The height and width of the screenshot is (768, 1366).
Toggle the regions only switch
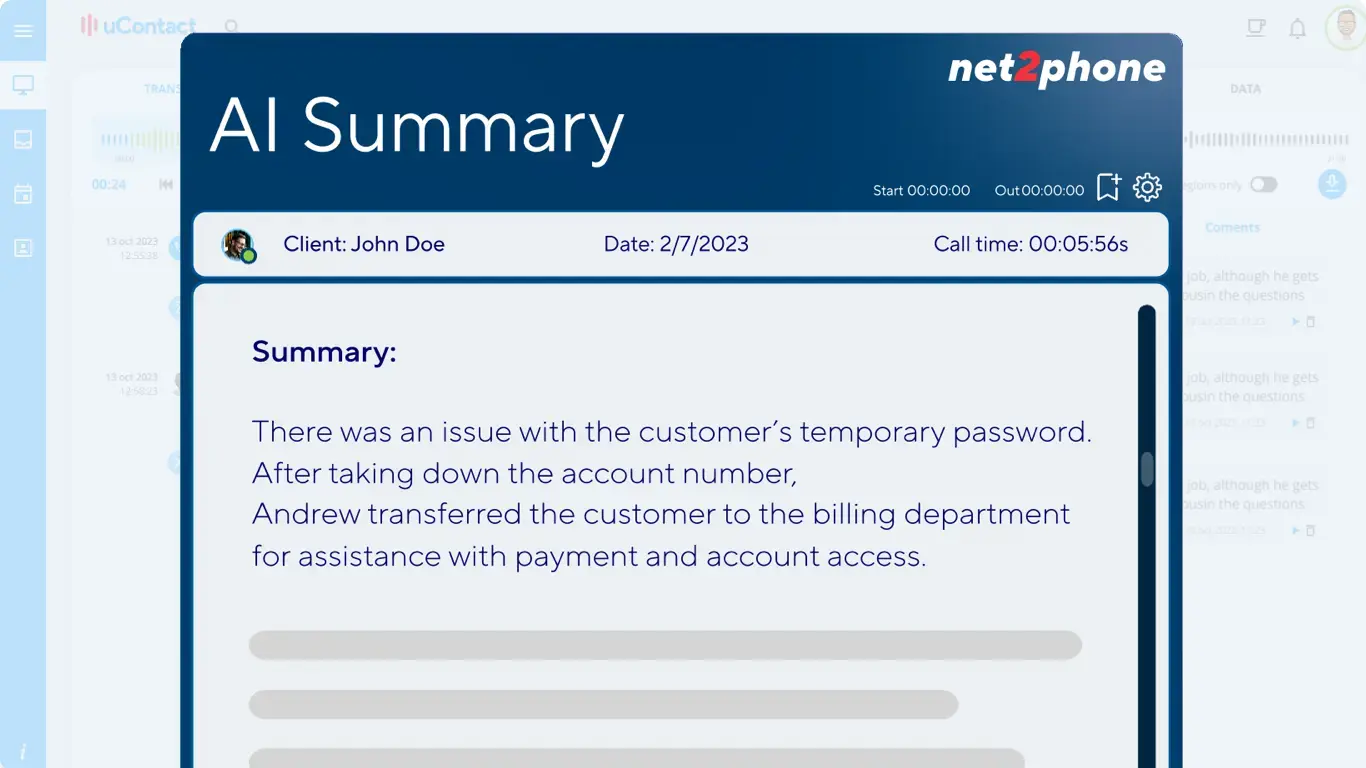tap(1263, 185)
